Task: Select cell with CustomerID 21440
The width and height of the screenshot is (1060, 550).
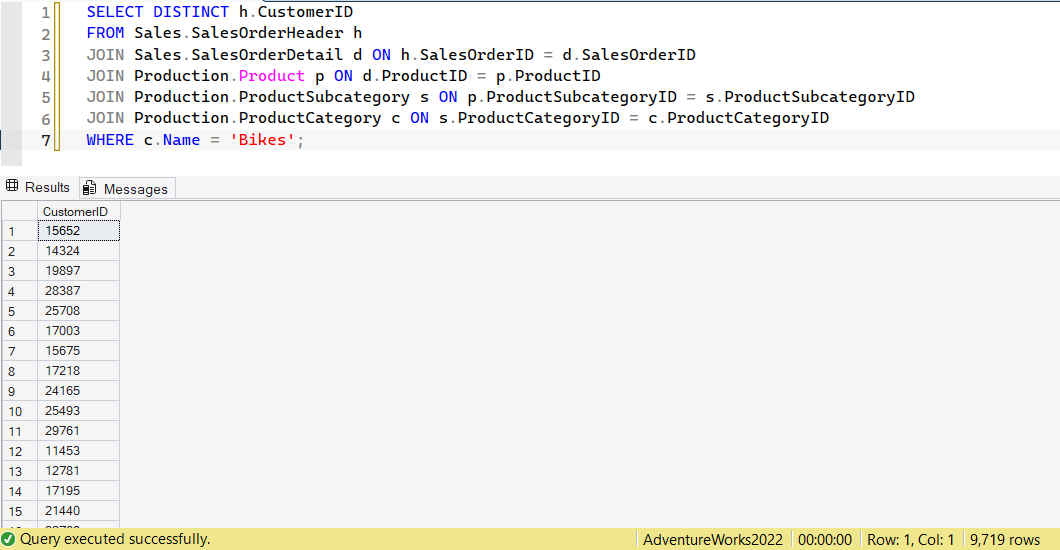Action: [x=78, y=510]
